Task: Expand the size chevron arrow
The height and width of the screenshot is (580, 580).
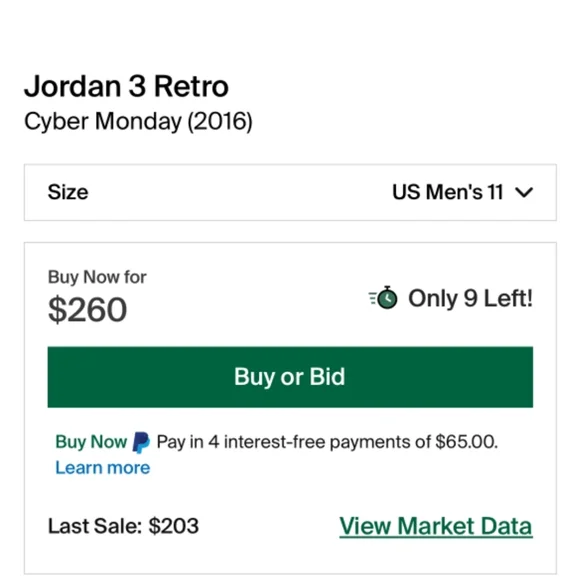Action: [524, 192]
